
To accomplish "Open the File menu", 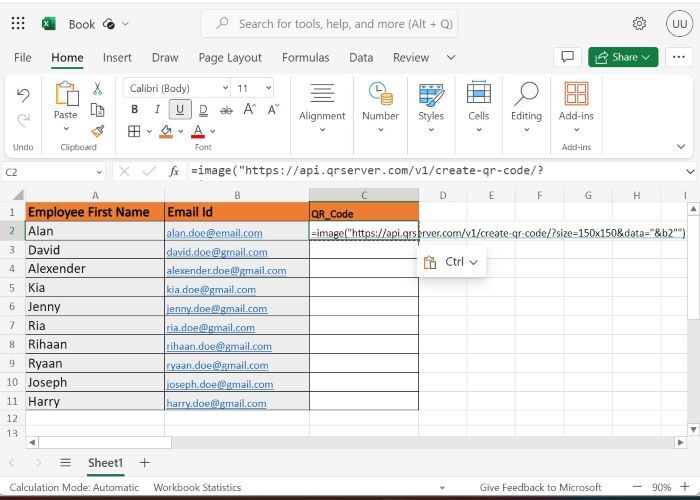I will click(x=23, y=58).
